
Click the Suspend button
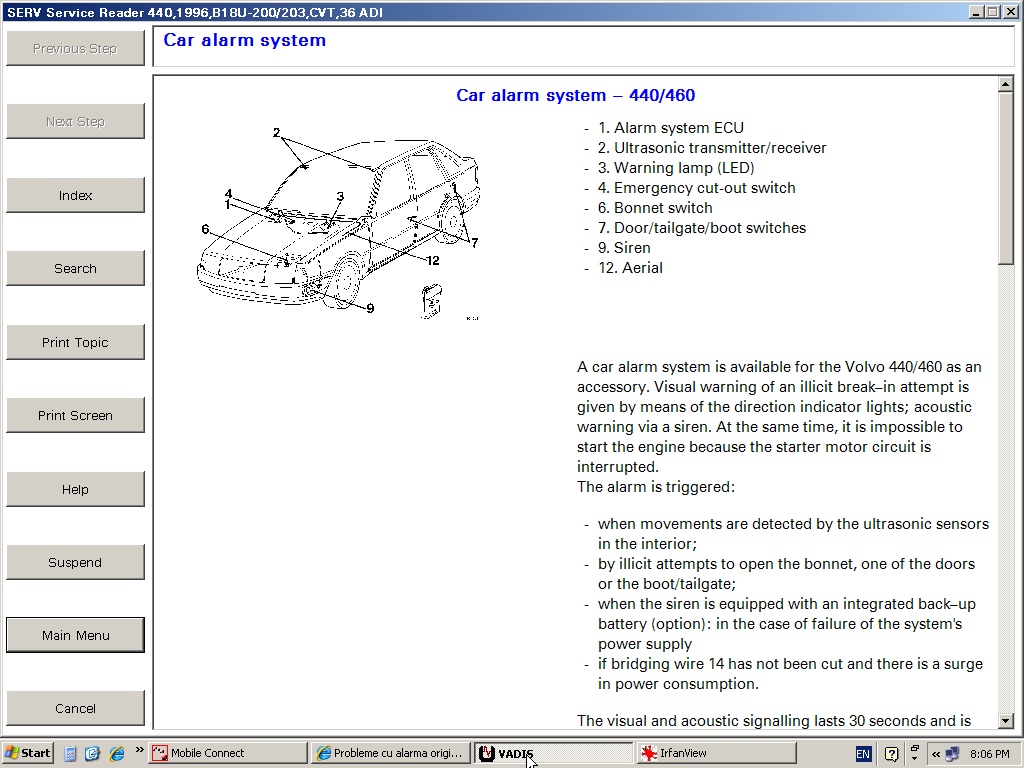click(x=75, y=562)
